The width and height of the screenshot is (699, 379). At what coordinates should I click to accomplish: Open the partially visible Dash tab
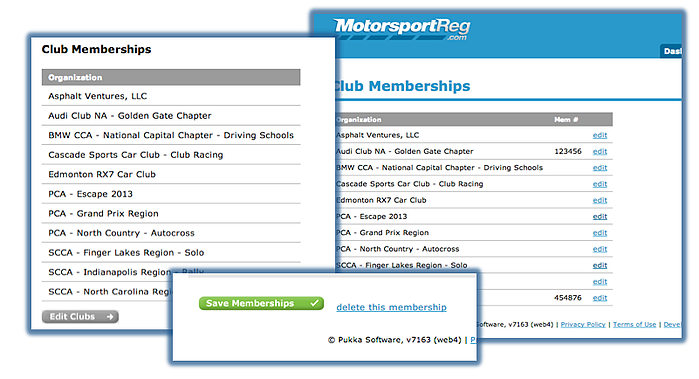pos(671,51)
